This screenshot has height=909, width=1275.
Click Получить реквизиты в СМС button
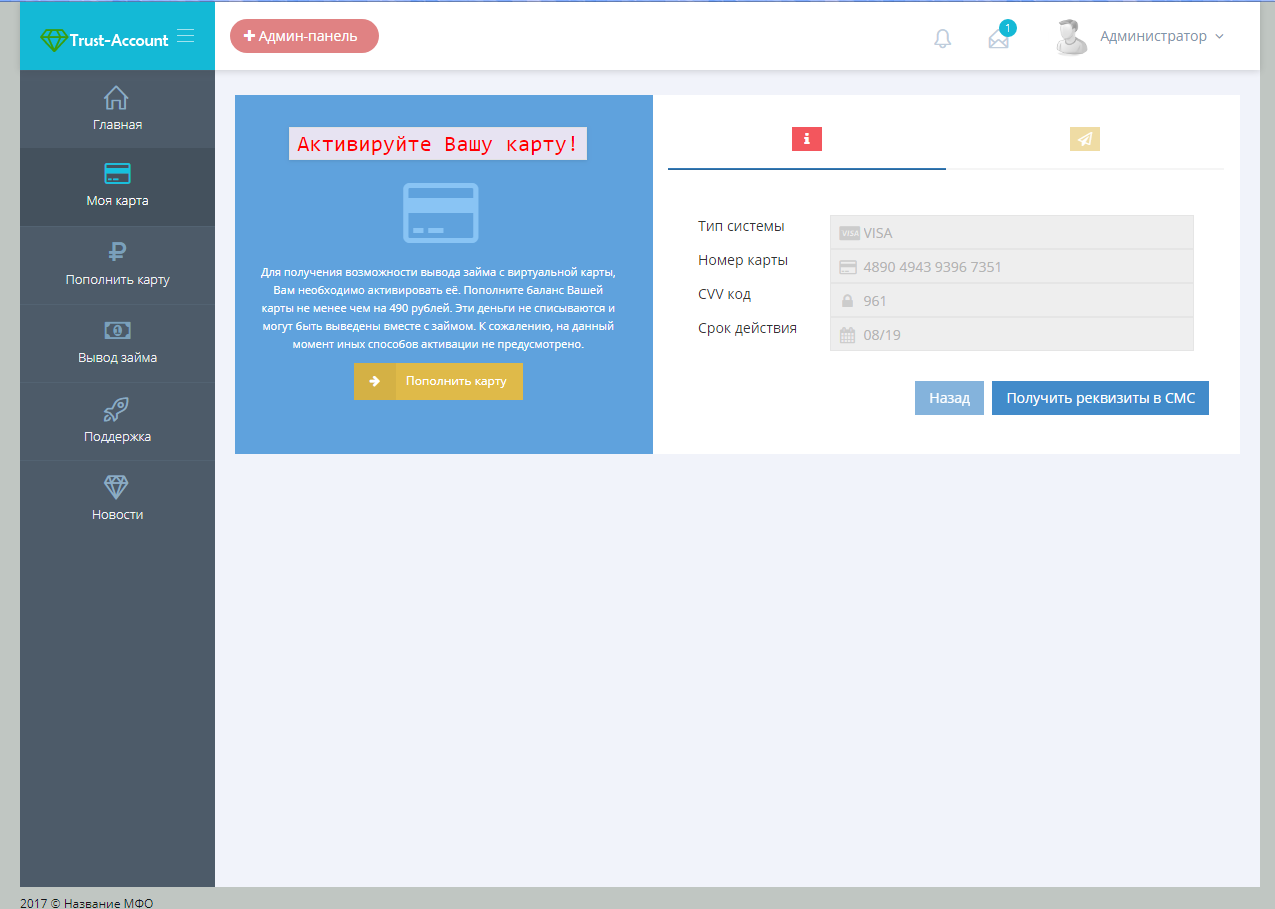[1100, 398]
